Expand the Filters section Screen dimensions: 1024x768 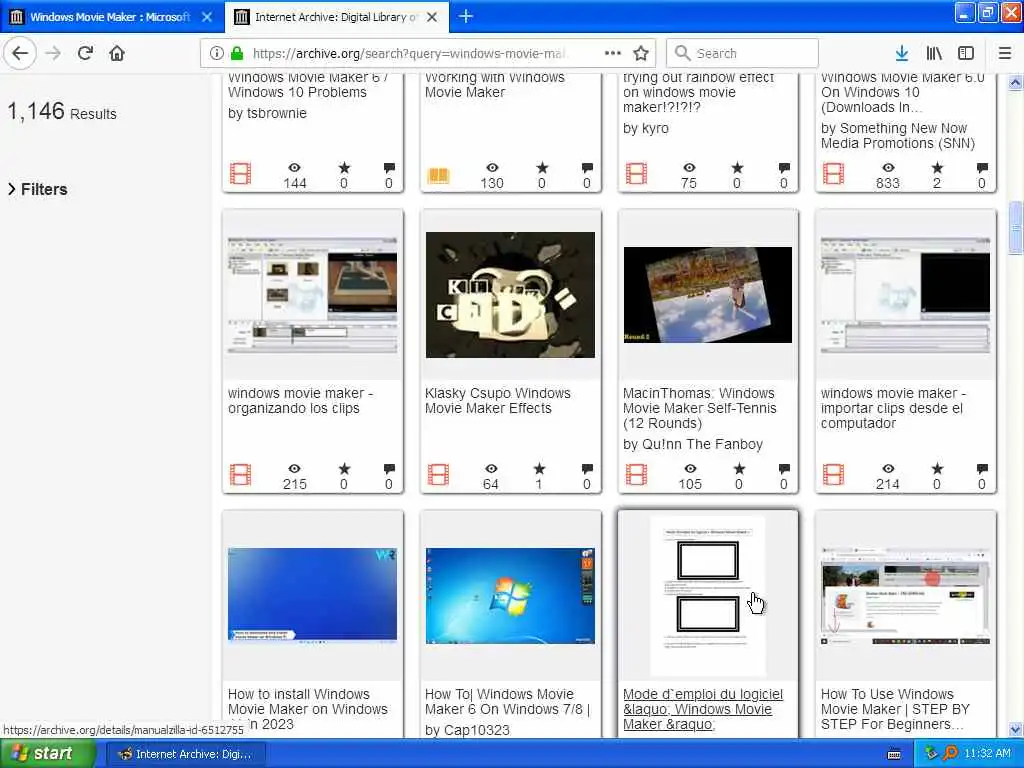click(x=38, y=189)
